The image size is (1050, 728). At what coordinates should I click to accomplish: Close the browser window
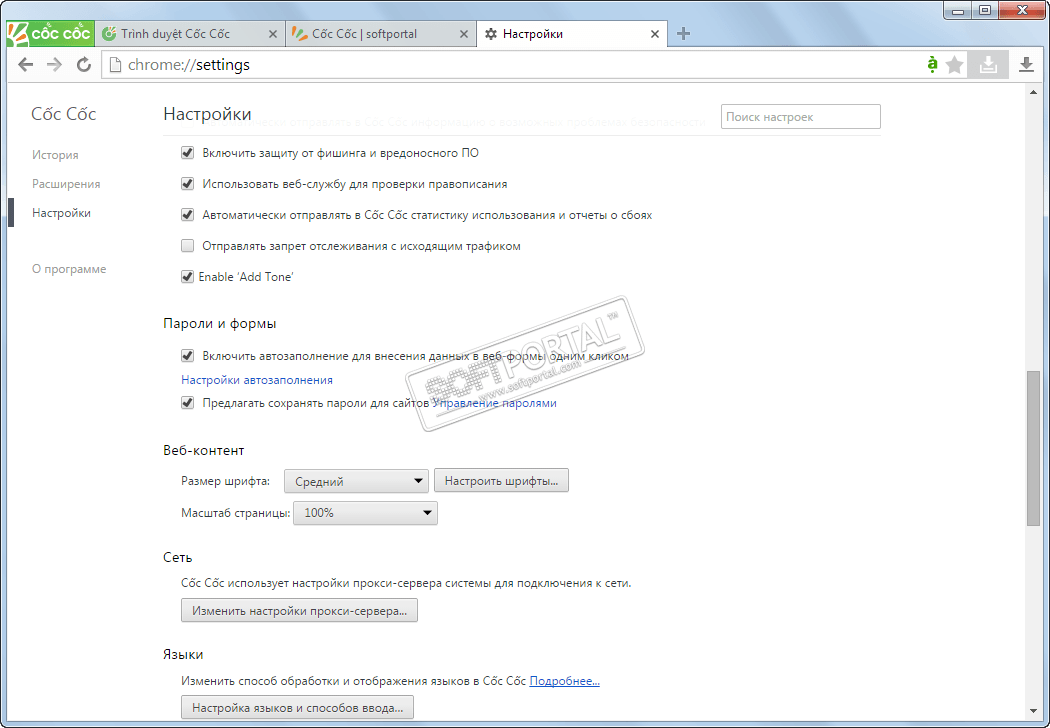[1022, 10]
